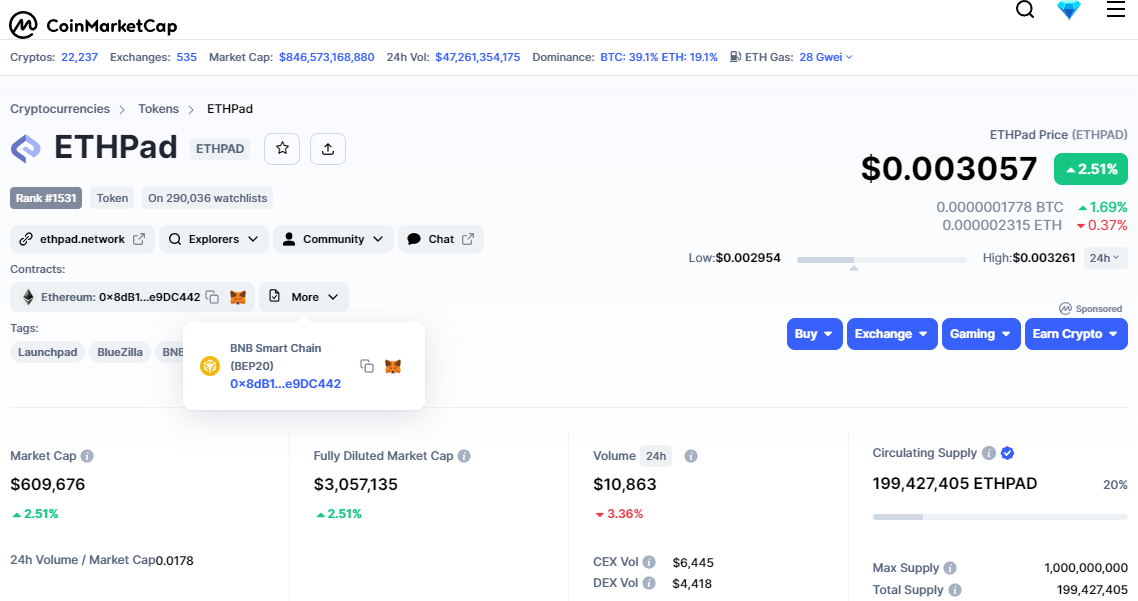
Task: Click Total Supply info icon
Action: click(955, 590)
